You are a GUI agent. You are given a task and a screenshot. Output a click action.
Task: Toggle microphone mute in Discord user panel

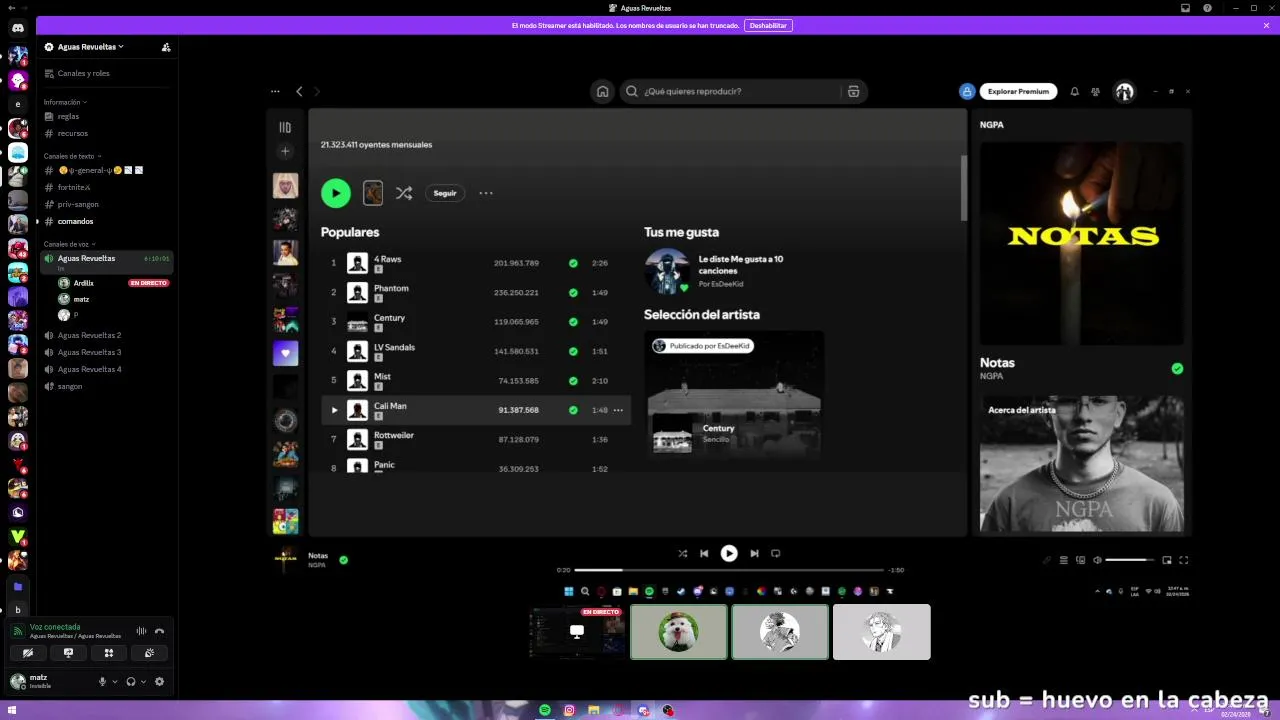102,681
